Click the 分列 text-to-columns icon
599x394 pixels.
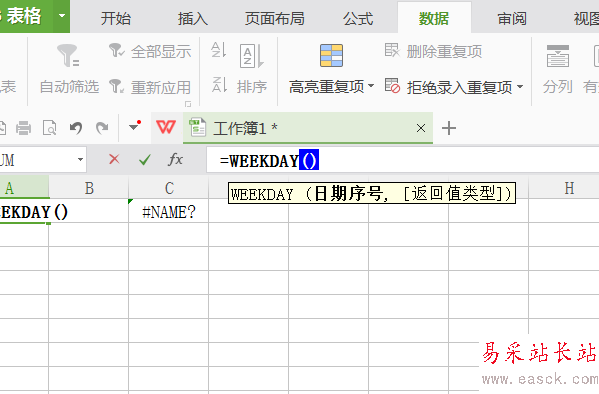[558, 56]
